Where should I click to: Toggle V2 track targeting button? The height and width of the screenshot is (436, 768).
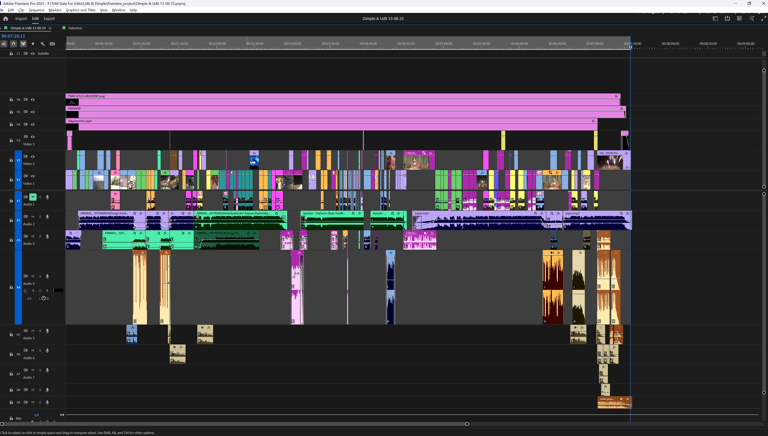click(19, 160)
